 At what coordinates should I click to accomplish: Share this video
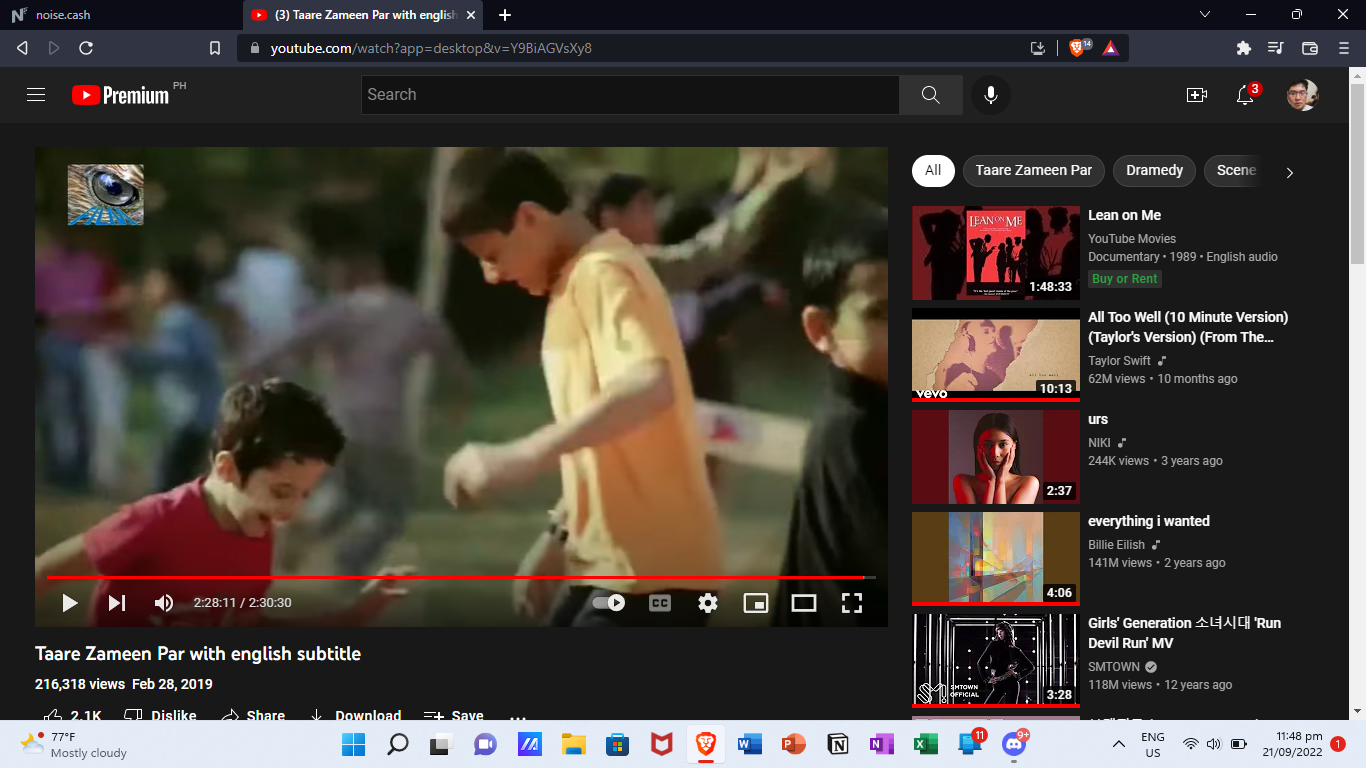(253, 715)
